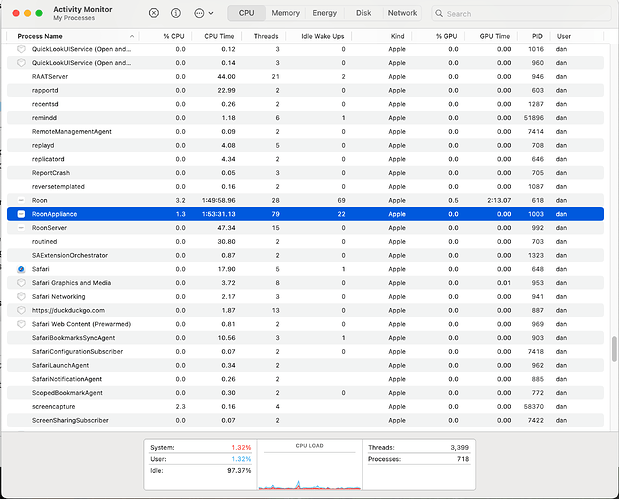Click the Roon process row icon
This screenshot has width=619, height=499.
pos(21,200)
